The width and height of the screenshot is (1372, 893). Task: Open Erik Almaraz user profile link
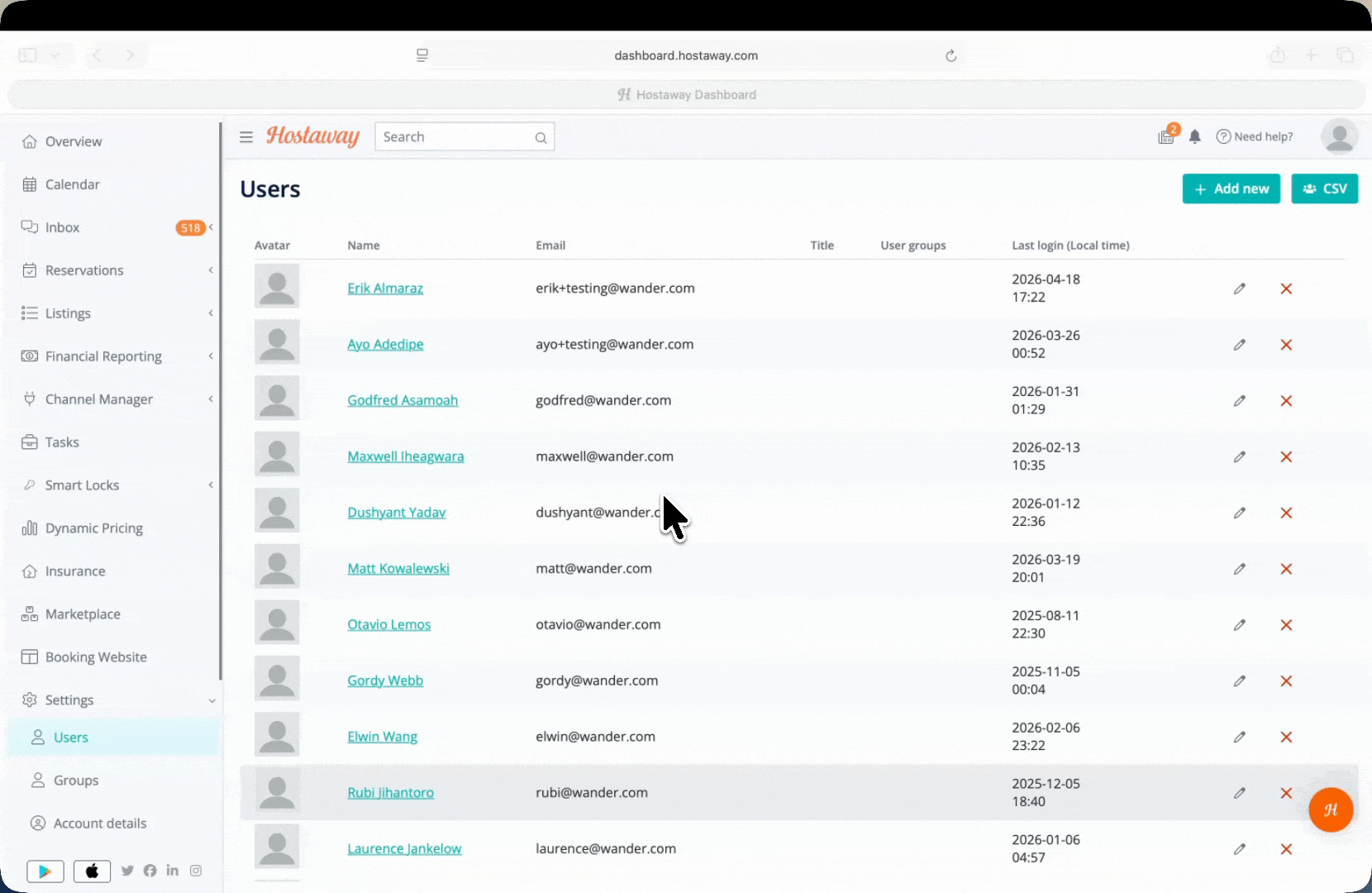tap(385, 288)
